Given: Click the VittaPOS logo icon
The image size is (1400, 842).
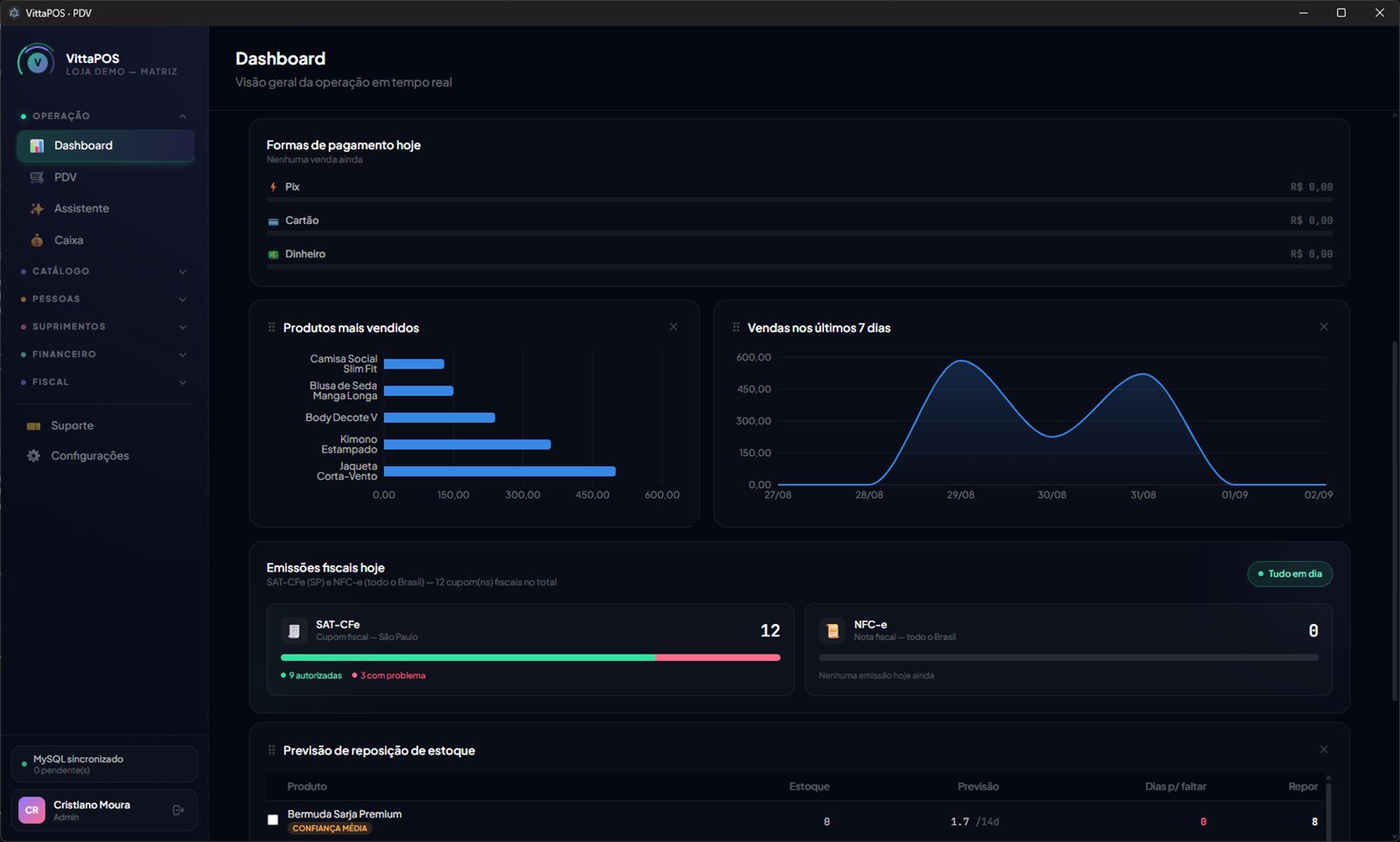Looking at the screenshot, I should [36, 62].
